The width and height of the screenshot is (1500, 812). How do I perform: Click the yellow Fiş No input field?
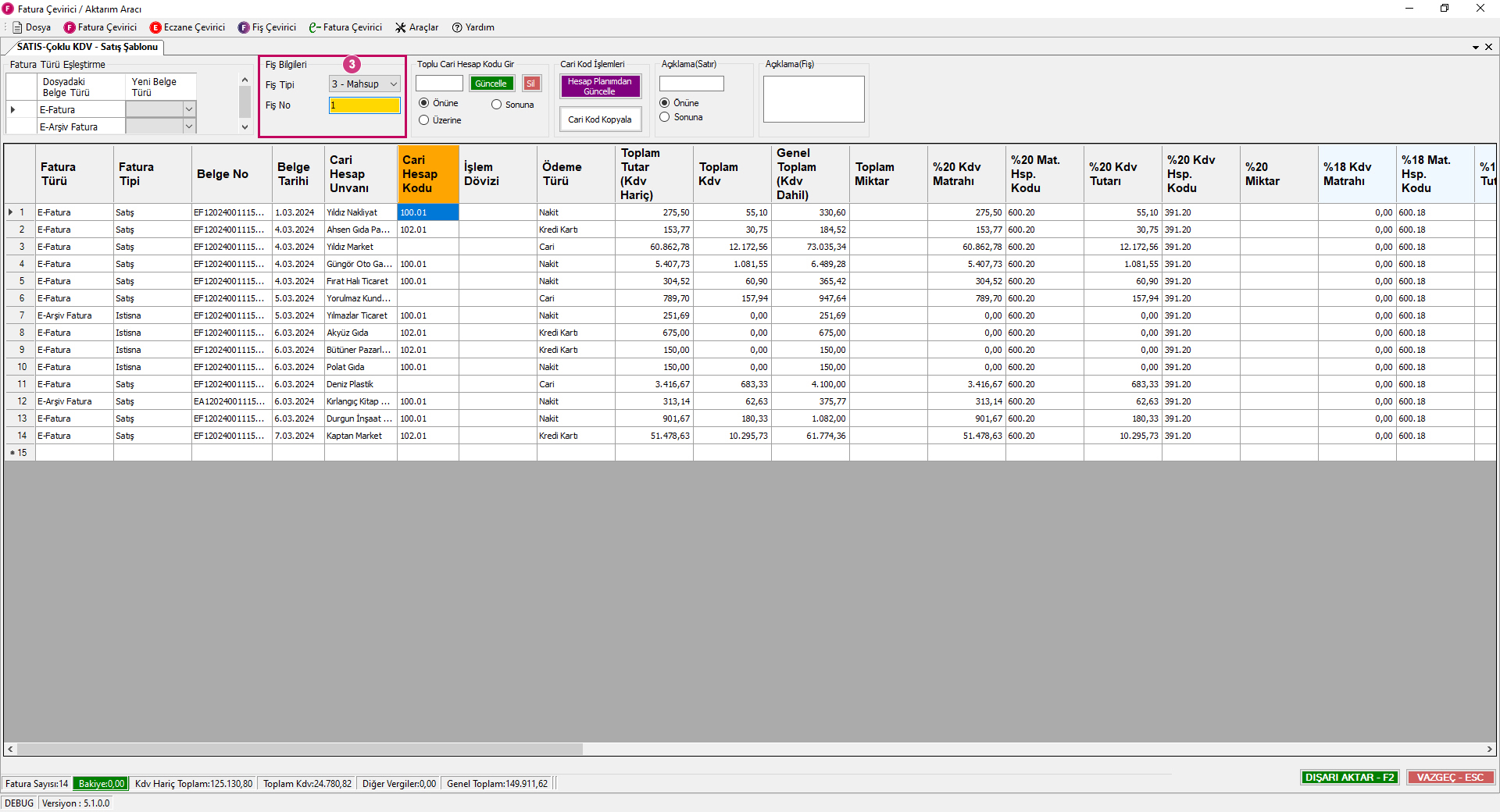pyautogui.click(x=364, y=105)
